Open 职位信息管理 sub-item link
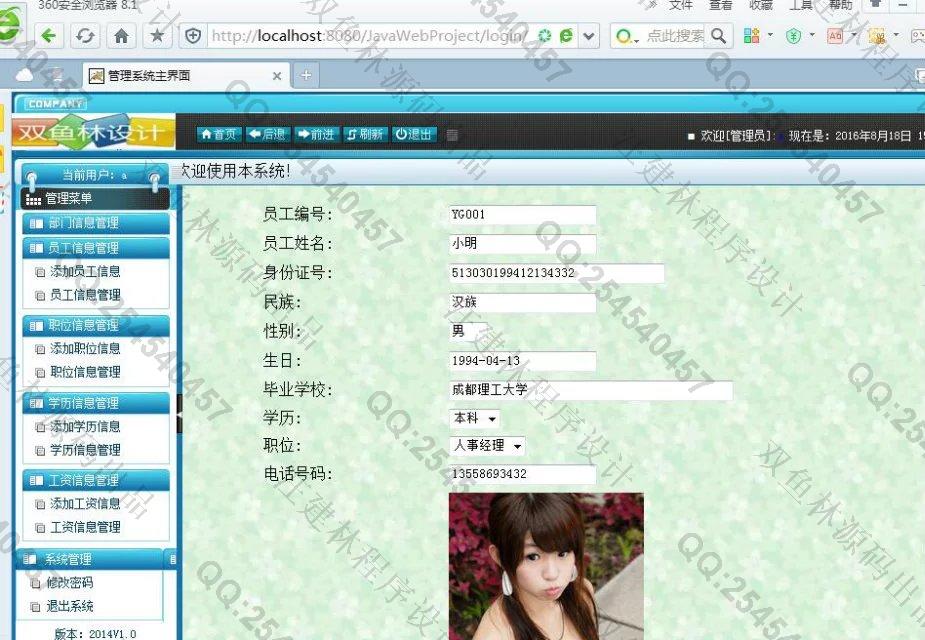 pyautogui.click(x=85, y=372)
